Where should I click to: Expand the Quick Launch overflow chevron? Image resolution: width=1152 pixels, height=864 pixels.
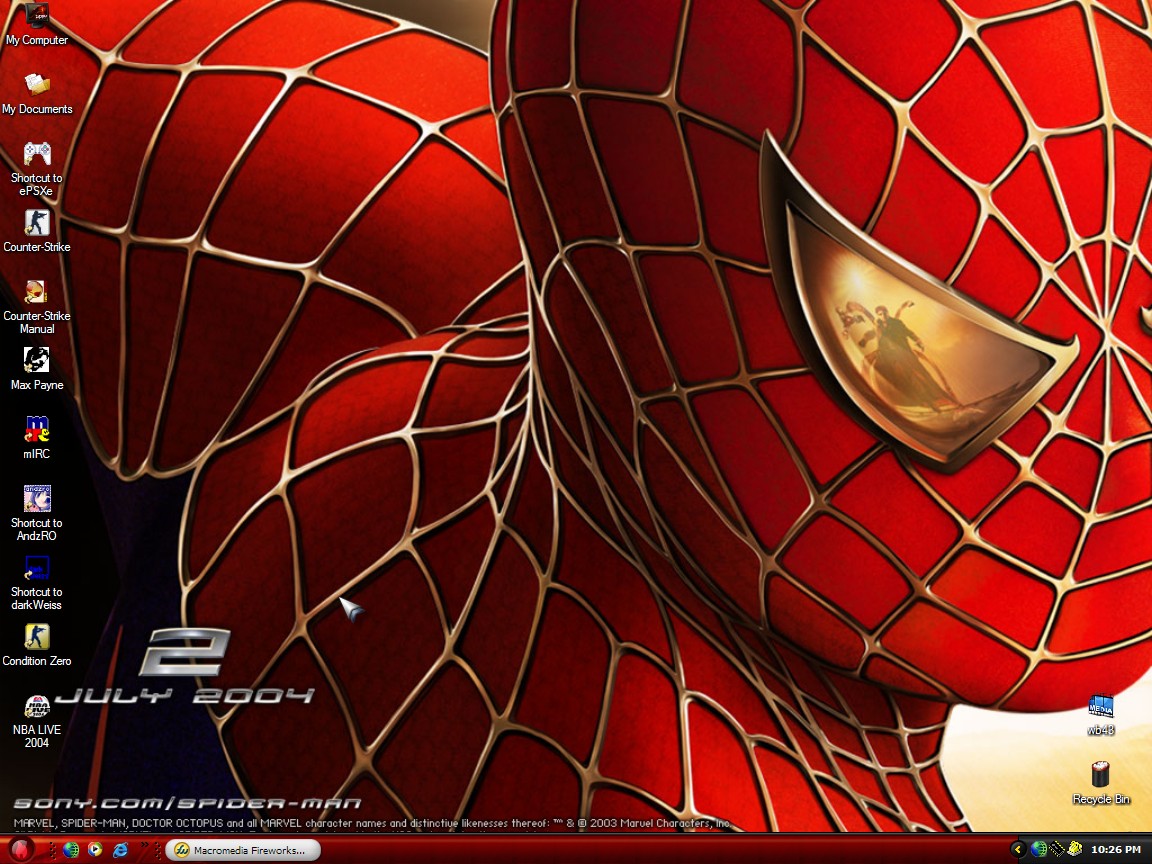[144, 846]
